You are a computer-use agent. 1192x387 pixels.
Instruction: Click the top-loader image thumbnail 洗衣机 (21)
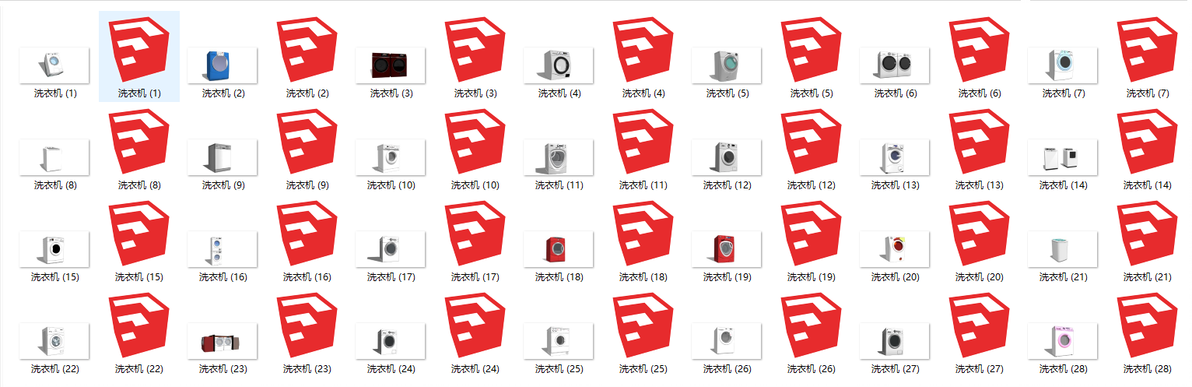click(1063, 249)
